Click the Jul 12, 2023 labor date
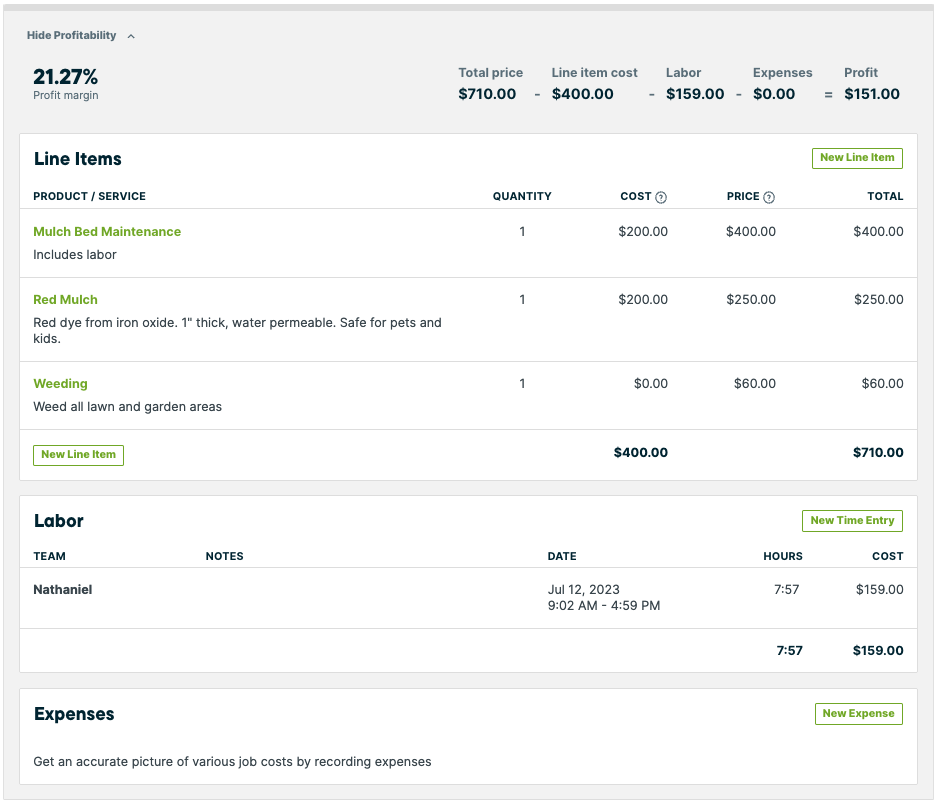 (x=584, y=590)
